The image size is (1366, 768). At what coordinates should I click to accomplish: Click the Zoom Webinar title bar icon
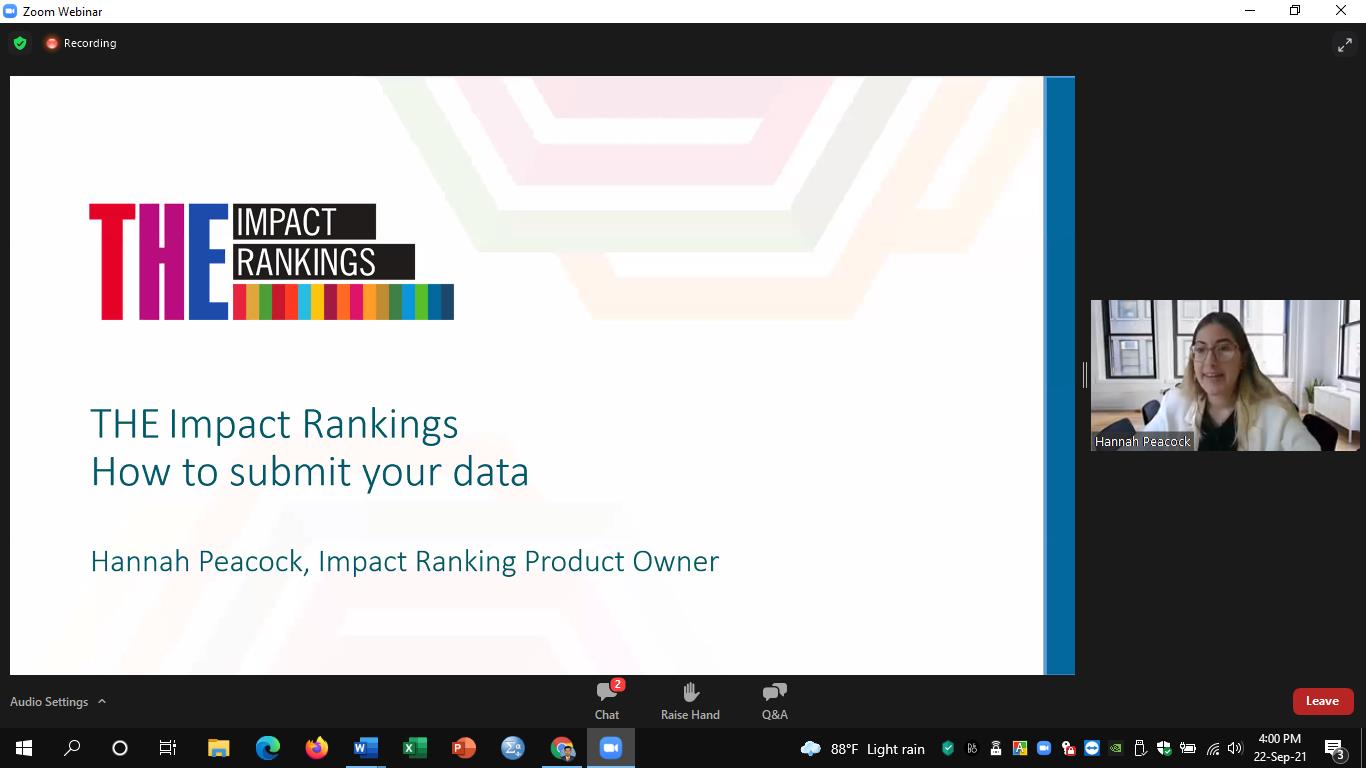click(x=10, y=11)
